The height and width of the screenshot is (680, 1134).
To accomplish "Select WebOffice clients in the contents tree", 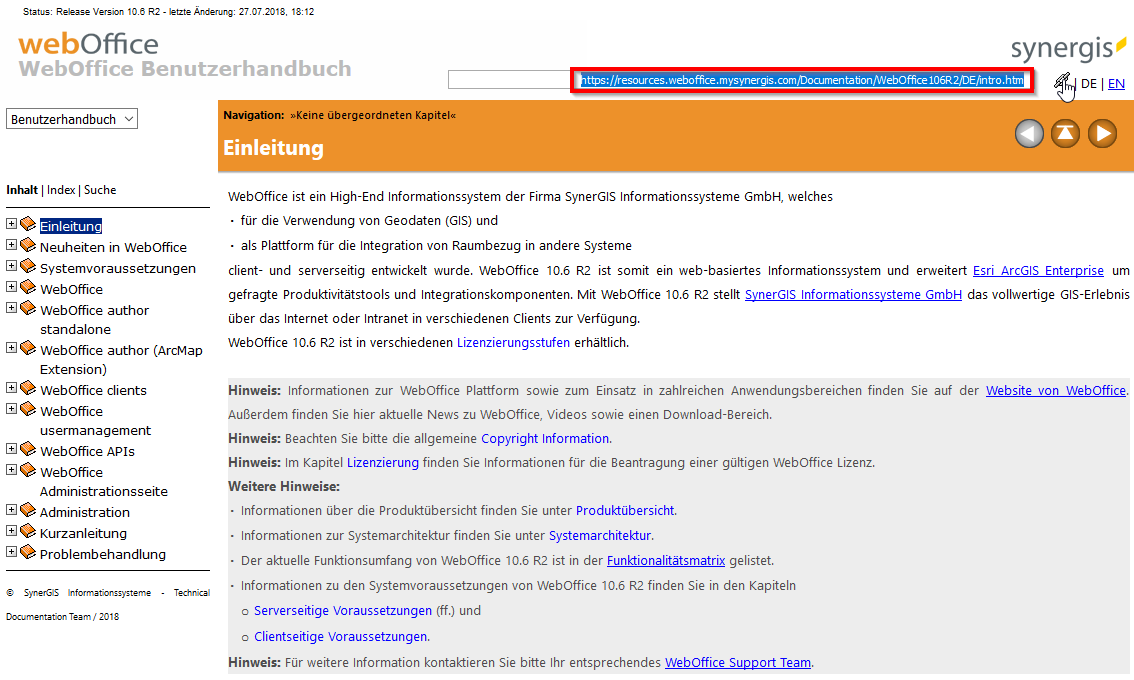I will click(93, 391).
